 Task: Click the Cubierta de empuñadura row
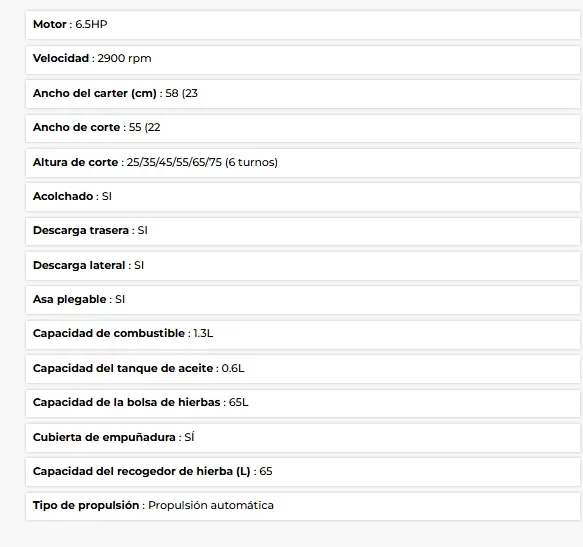(303, 437)
